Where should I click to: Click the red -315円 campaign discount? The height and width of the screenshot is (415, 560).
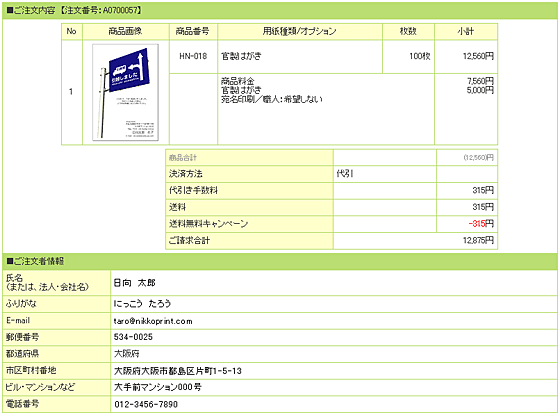(481, 224)
